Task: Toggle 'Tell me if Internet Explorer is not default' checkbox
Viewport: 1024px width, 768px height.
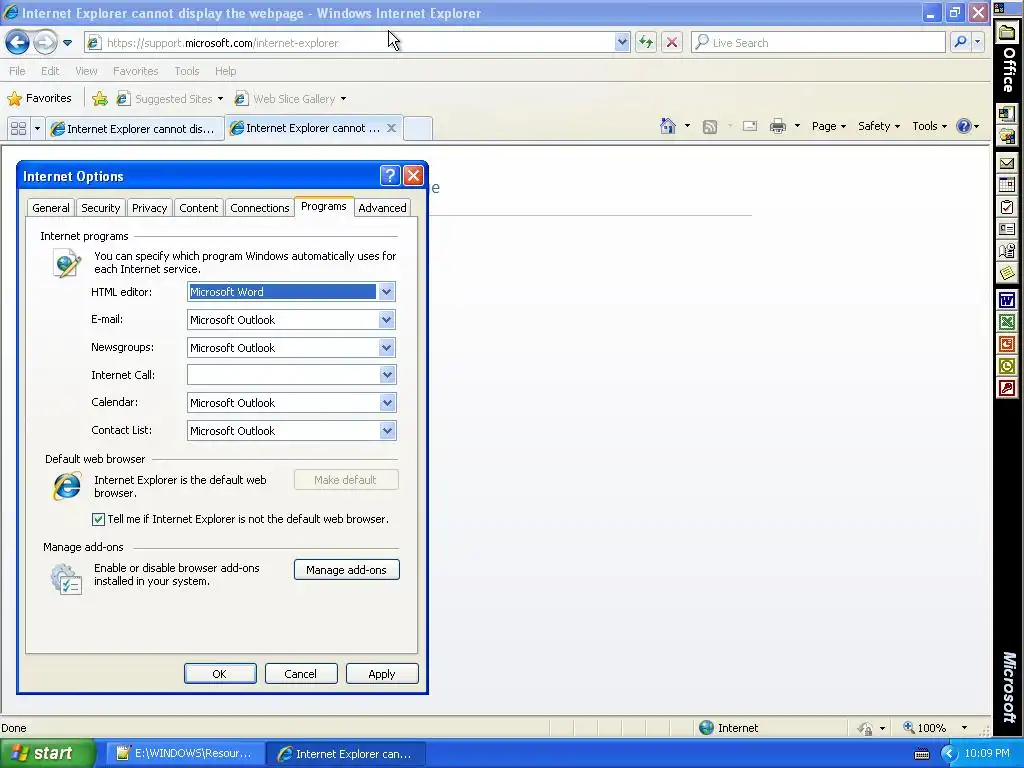Action: [98, 519]
